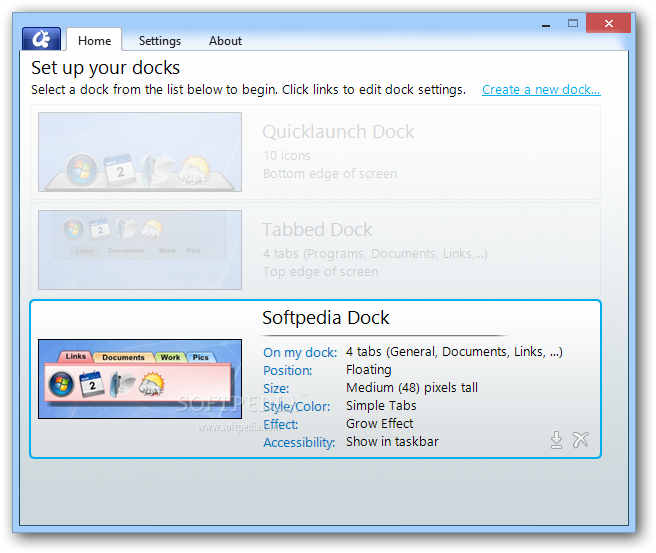The width and height of the screenshot is (656, 553).
Task: Click the 4 tabs (General, Documents, Links) text
Action: pos(454,352)
